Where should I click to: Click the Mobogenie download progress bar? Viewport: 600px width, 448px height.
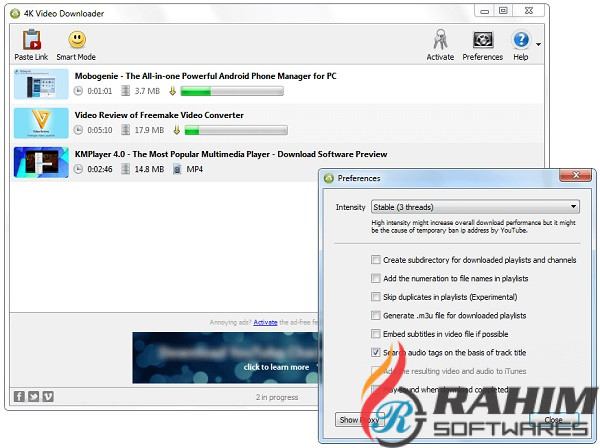click(232, 91)
